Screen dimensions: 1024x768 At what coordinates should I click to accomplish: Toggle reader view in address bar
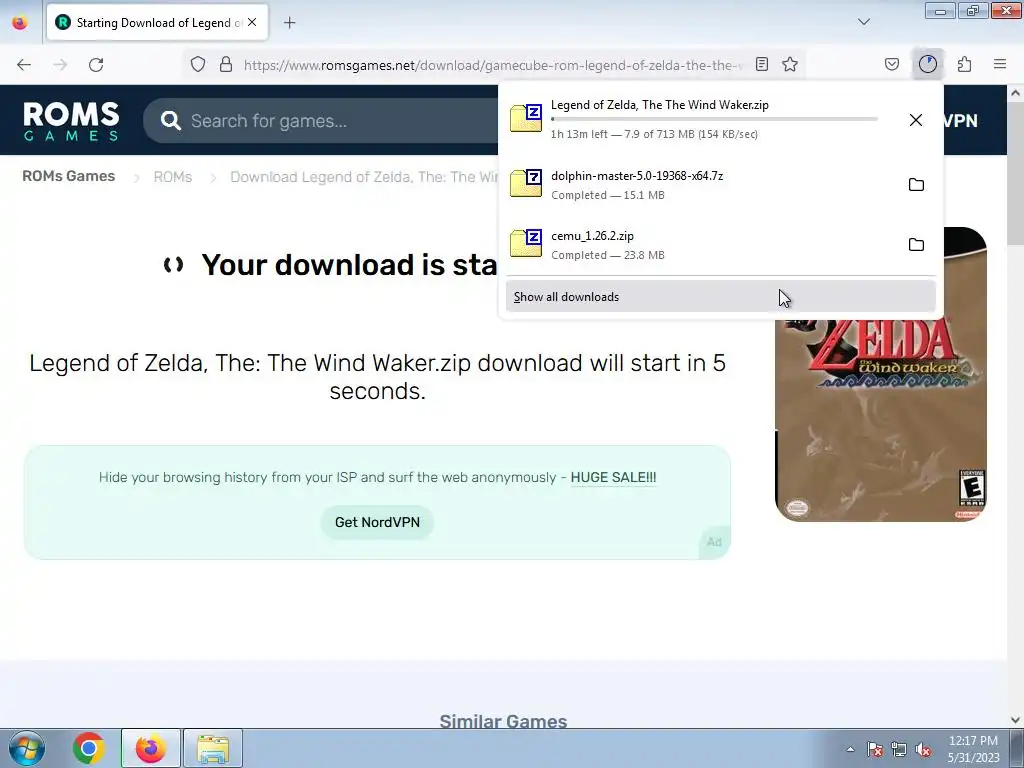(x=761, y=65)
